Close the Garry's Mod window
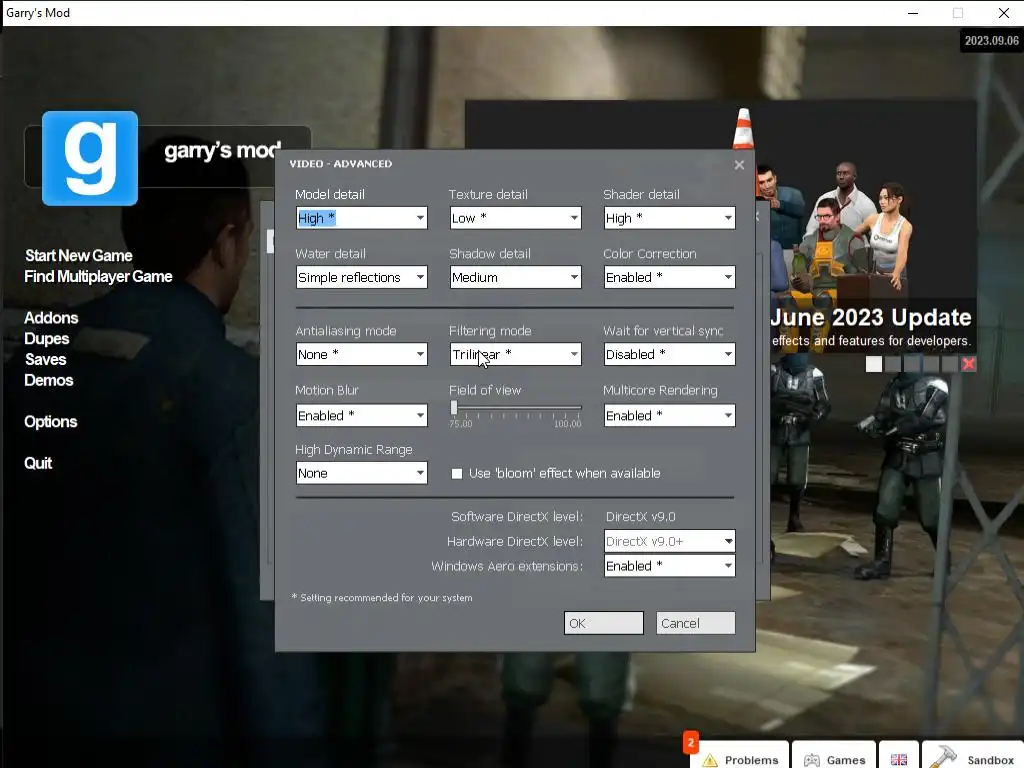 (x=1004, y=13)
